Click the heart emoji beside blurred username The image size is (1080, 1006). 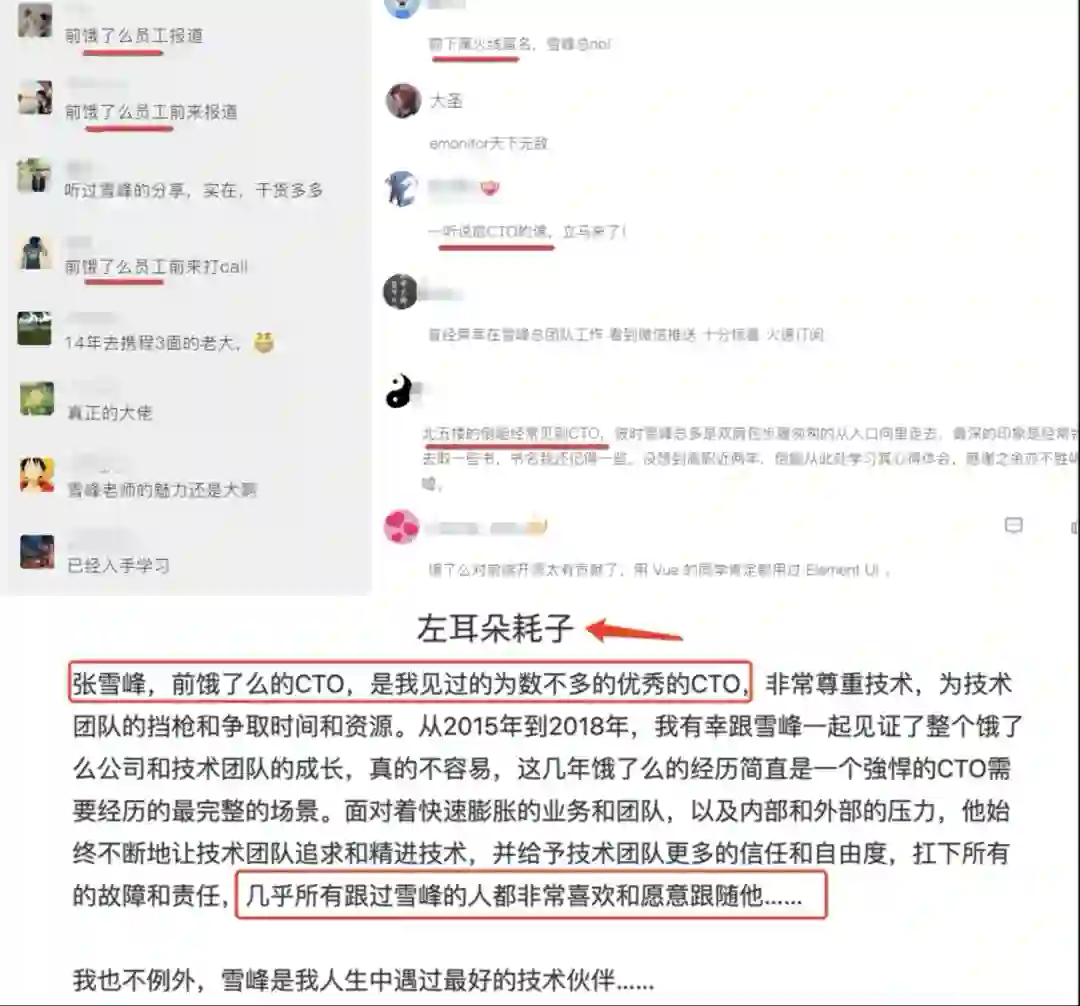point(490,187)
